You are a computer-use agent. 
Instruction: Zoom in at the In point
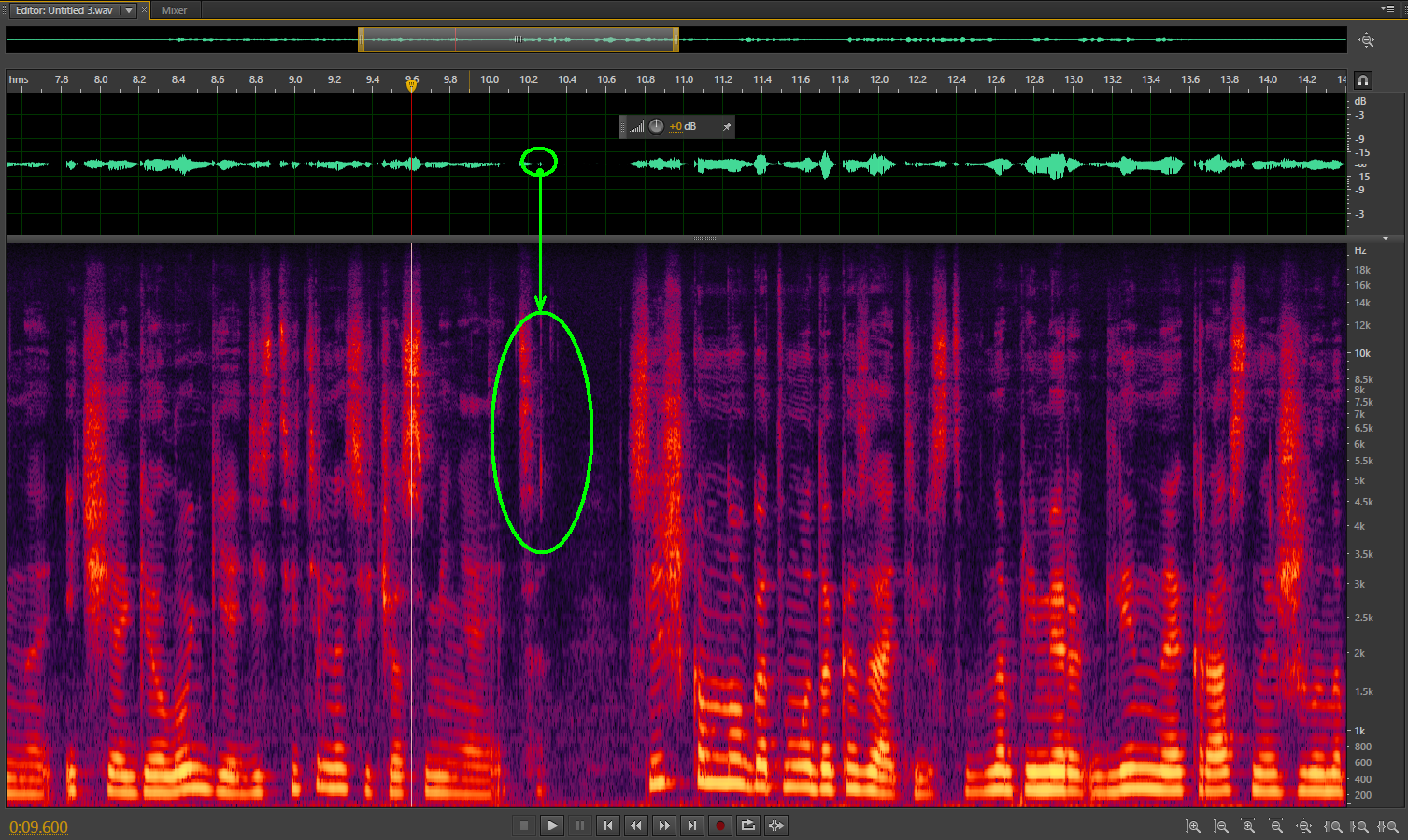(1333, 826)
